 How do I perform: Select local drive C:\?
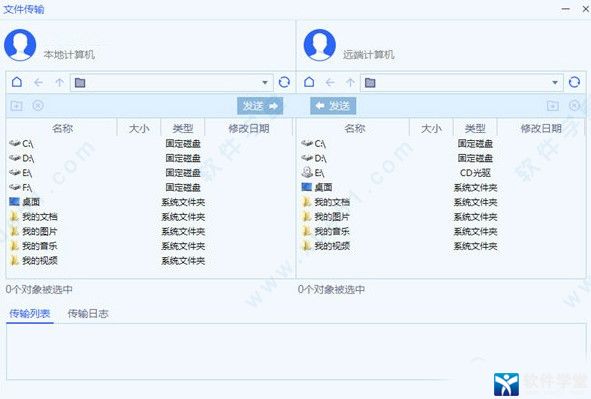(21, 144)
